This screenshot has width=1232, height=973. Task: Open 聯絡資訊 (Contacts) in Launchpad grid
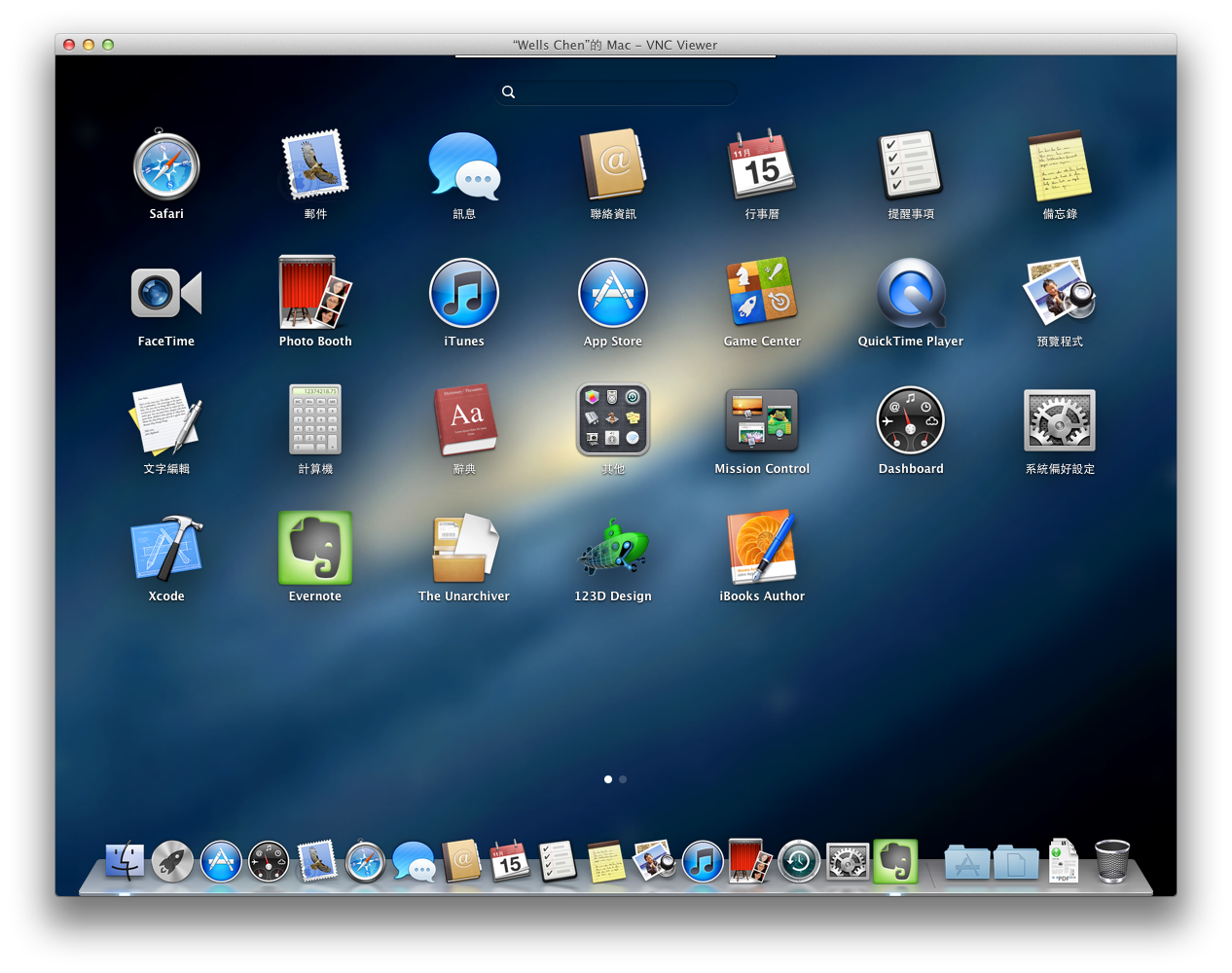coord(613,164)
